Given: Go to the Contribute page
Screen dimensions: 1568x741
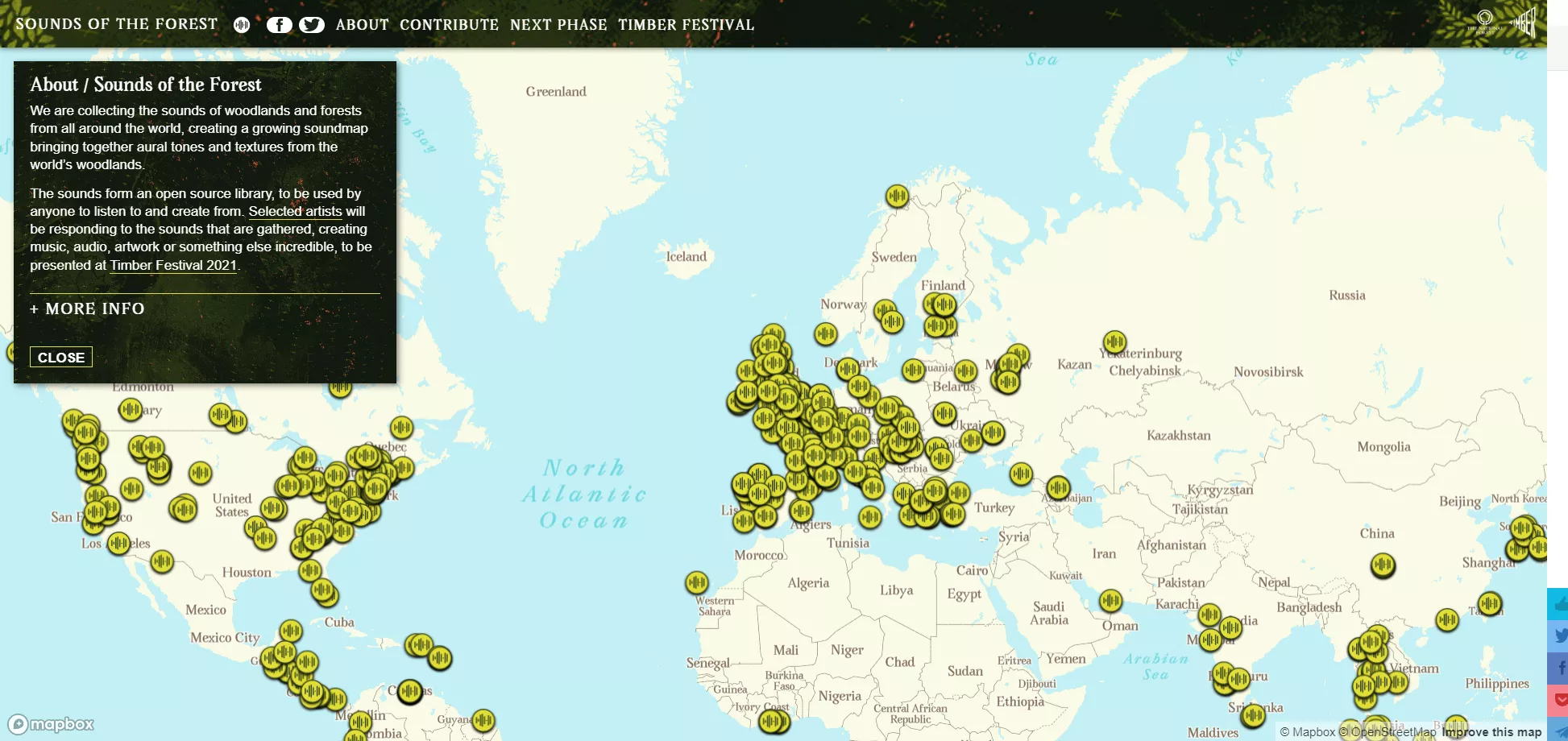Looking at the screenshot, I should (x=450, y=25).
